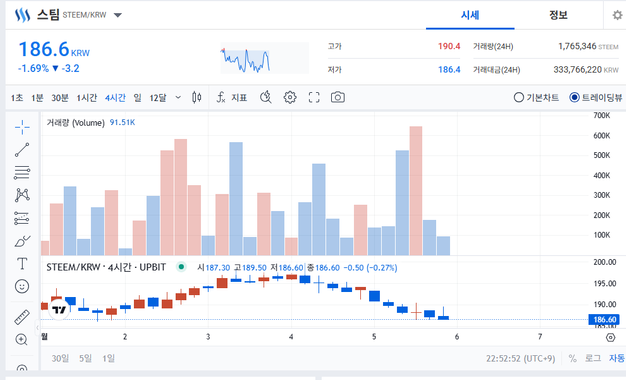The image size is (626, 380).
Task: Select the trend line drawing tool
Action: [x=22, y=150]
